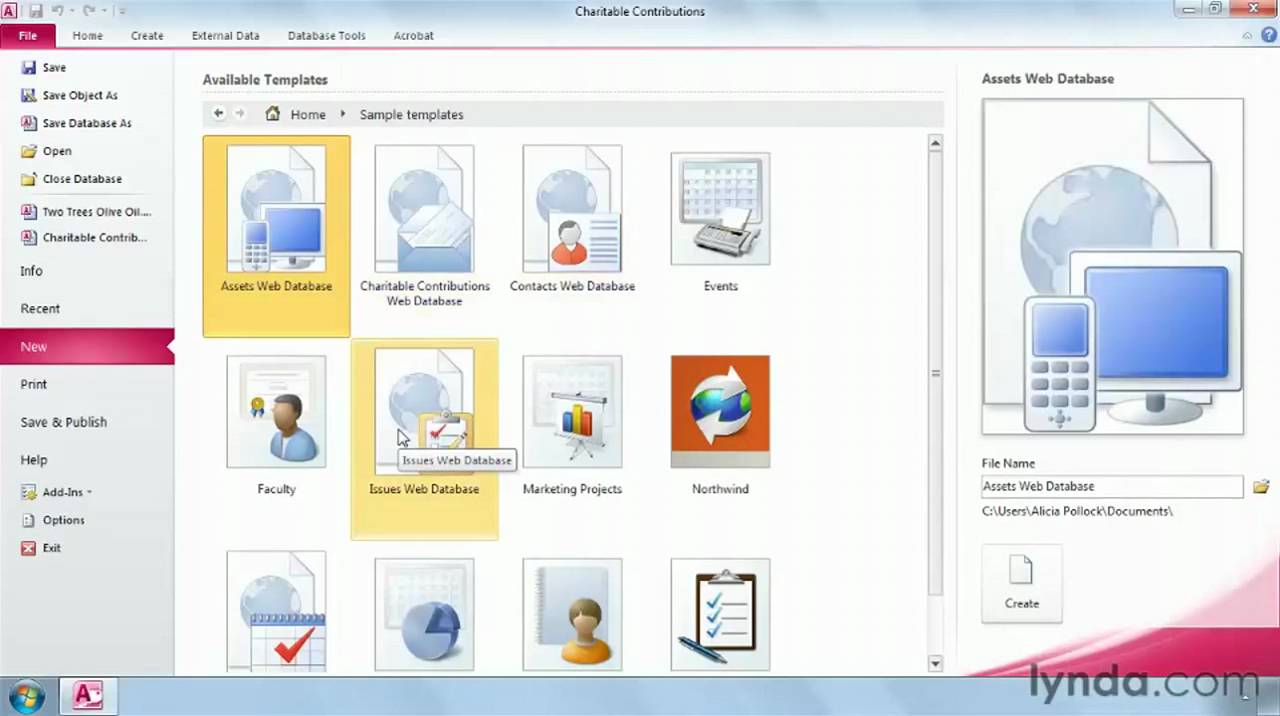The height and width of the screenshot is (716, 1280).
Task: Pick the Marketing Projects template
Action: click(x=572, y=410)
